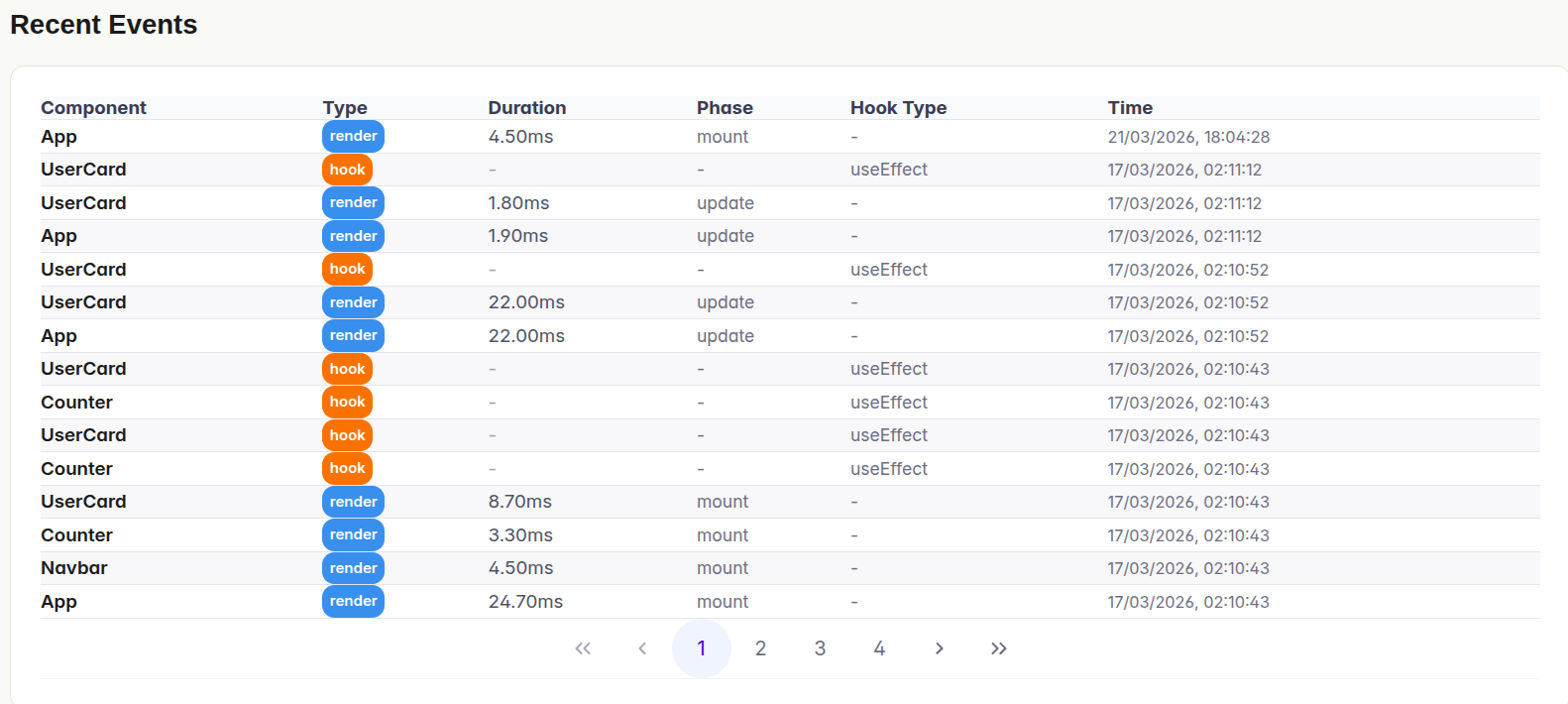Screen dimensions: 1568x704
Task: Go to the first page of events
Action: tap(583, 648)
